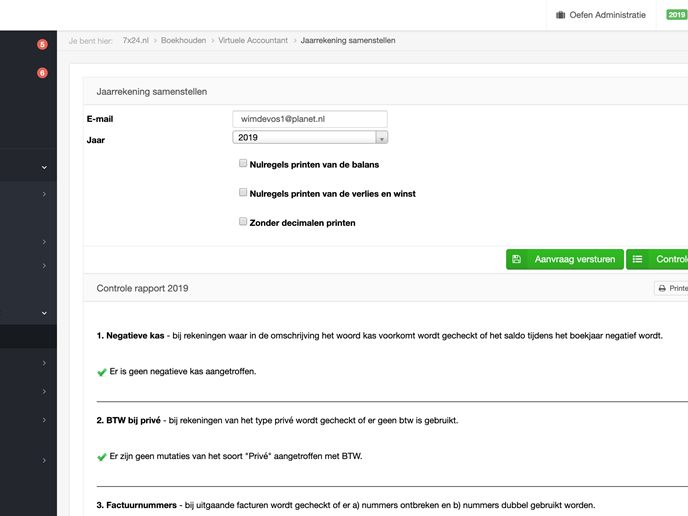Click the briefcase icon beside Oefen Administratie
The width and height of the screenshot is (688, 516).
[560, 15]
